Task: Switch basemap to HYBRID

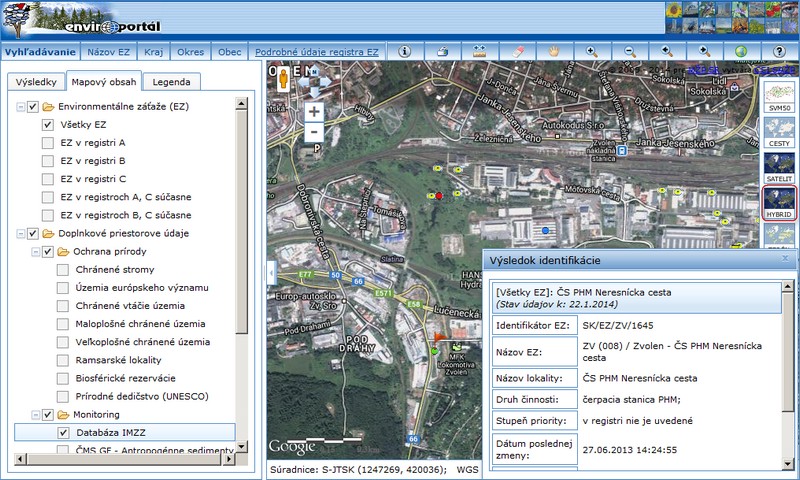Action: [779, 204]
